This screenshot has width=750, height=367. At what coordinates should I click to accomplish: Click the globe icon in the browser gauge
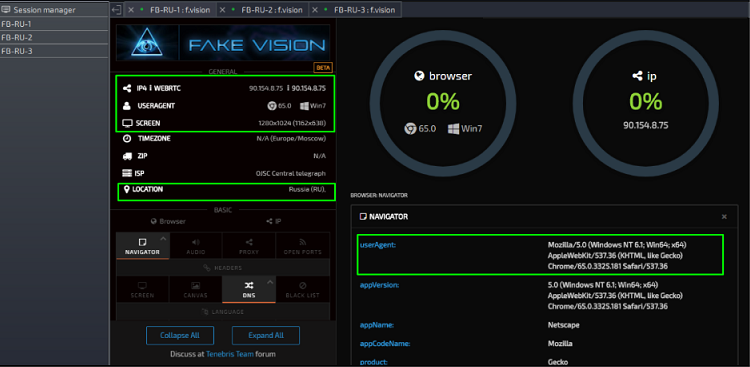(x=419, y=76)
